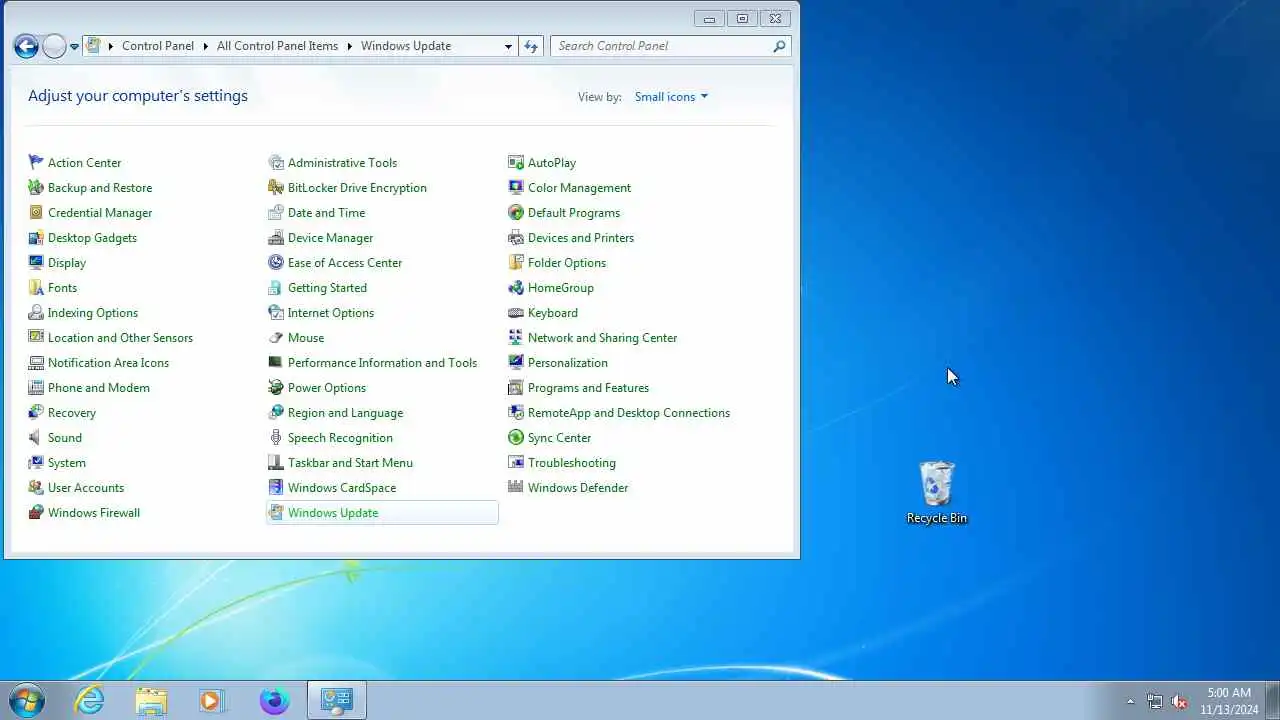The image size is (1280, 720).
Task: Open RemoteApp and Desktop Connections link
Action: tap(629, 412)
